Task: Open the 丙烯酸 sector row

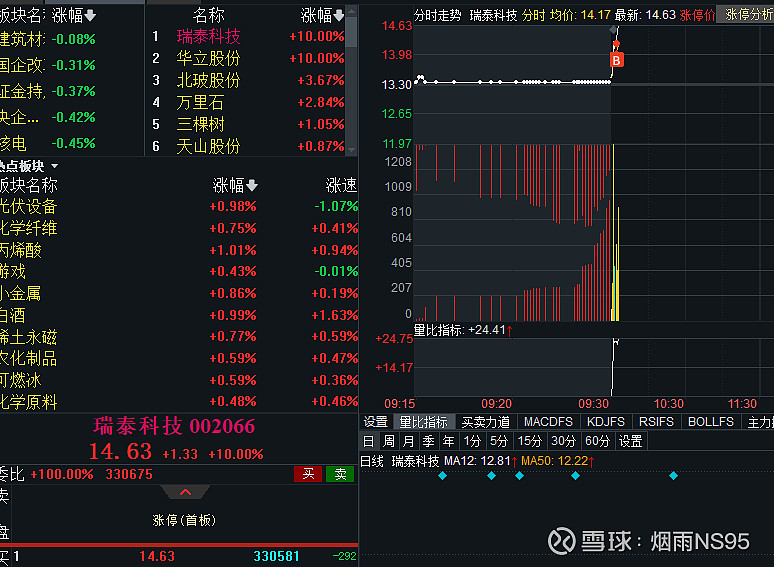Action: coord(179,251)
